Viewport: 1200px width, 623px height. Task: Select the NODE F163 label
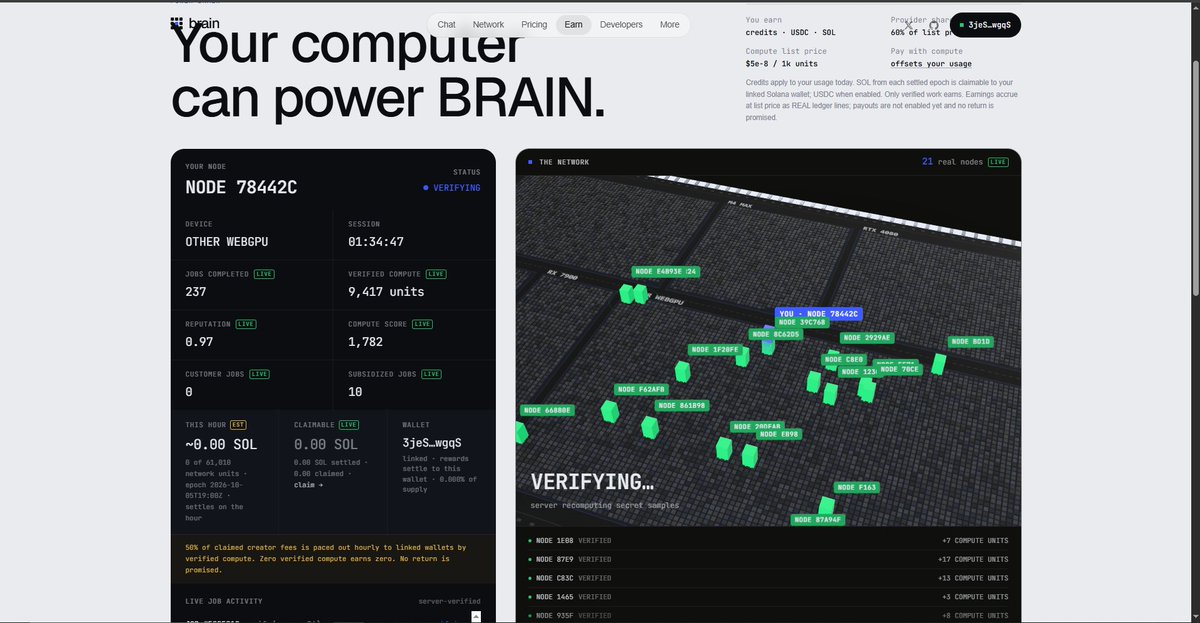tap(856, 488)
